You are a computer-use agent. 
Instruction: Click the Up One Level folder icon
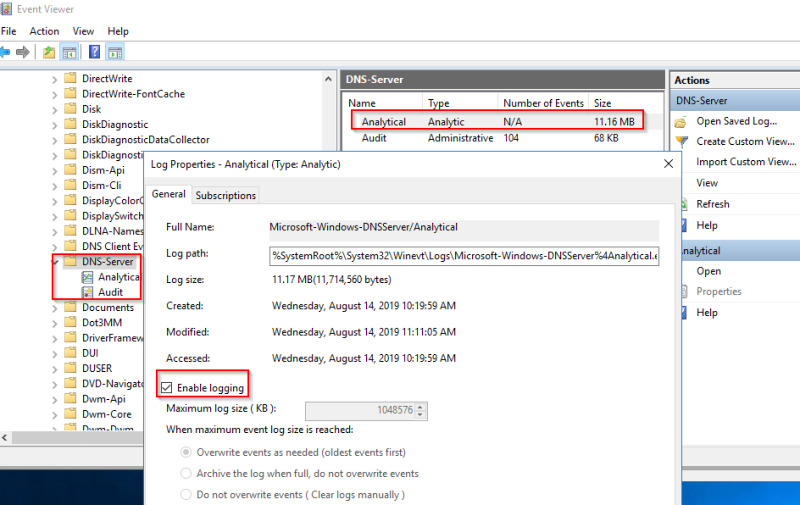(x=49, y=52)
